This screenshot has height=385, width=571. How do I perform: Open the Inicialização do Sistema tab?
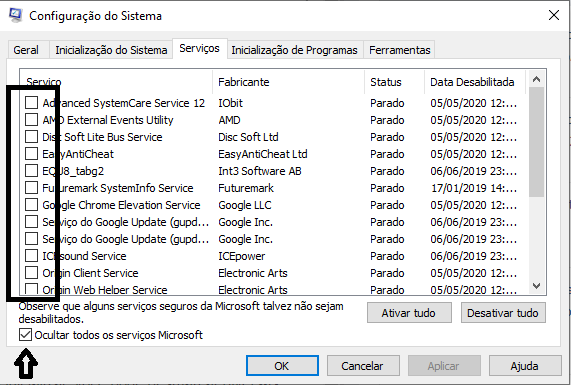pos(111,50)
